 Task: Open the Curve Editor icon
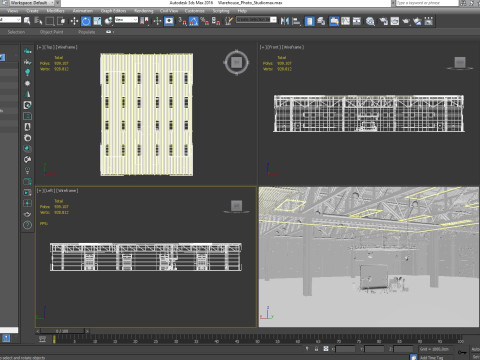coord(345,21)
